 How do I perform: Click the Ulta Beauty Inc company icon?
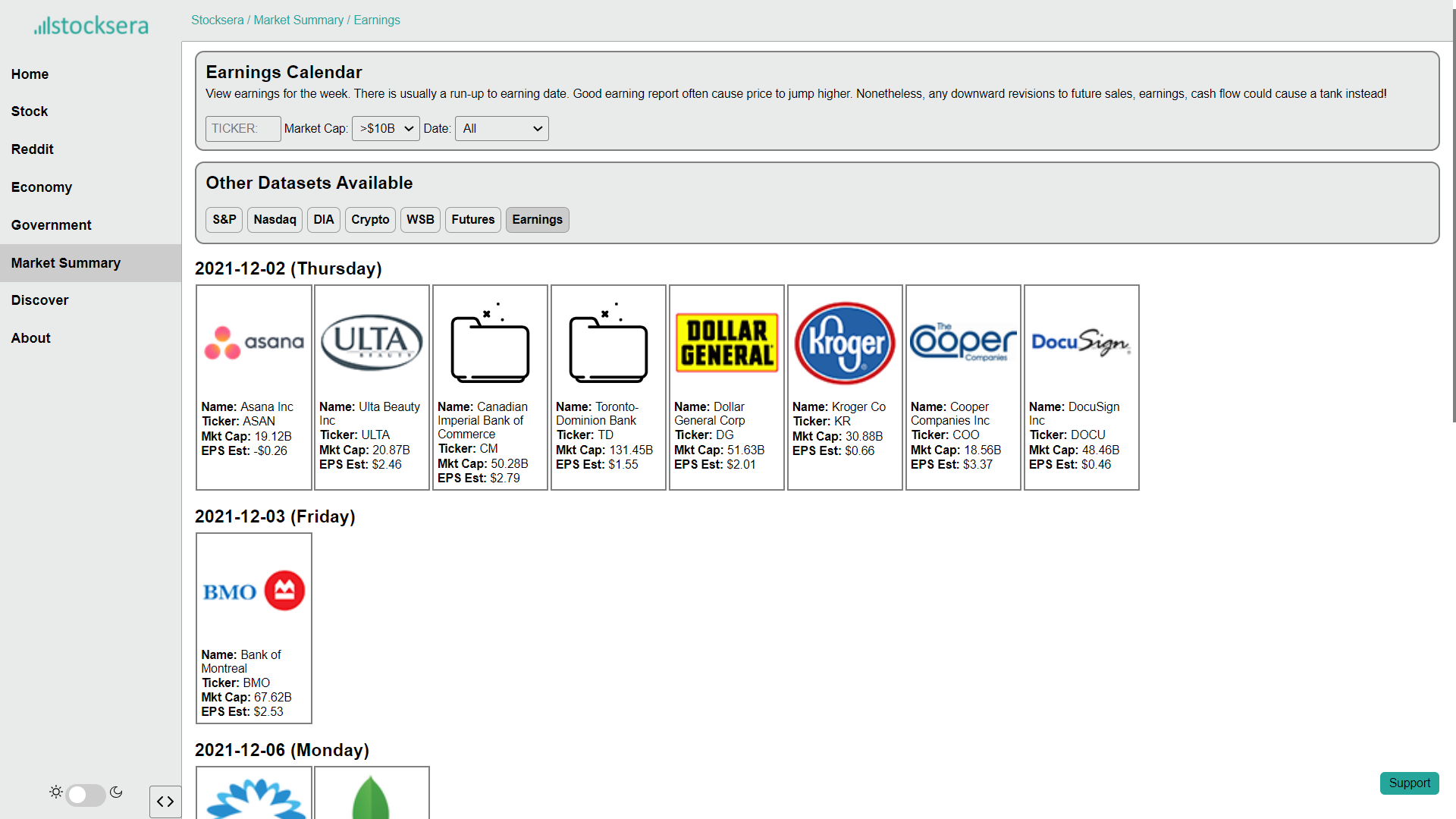373,343
